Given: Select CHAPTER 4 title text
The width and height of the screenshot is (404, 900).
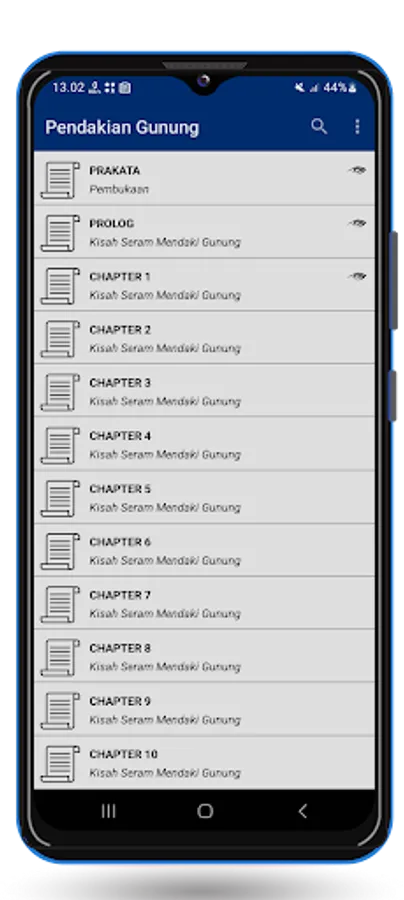Looking at the screenshot, I should point(120,436).
